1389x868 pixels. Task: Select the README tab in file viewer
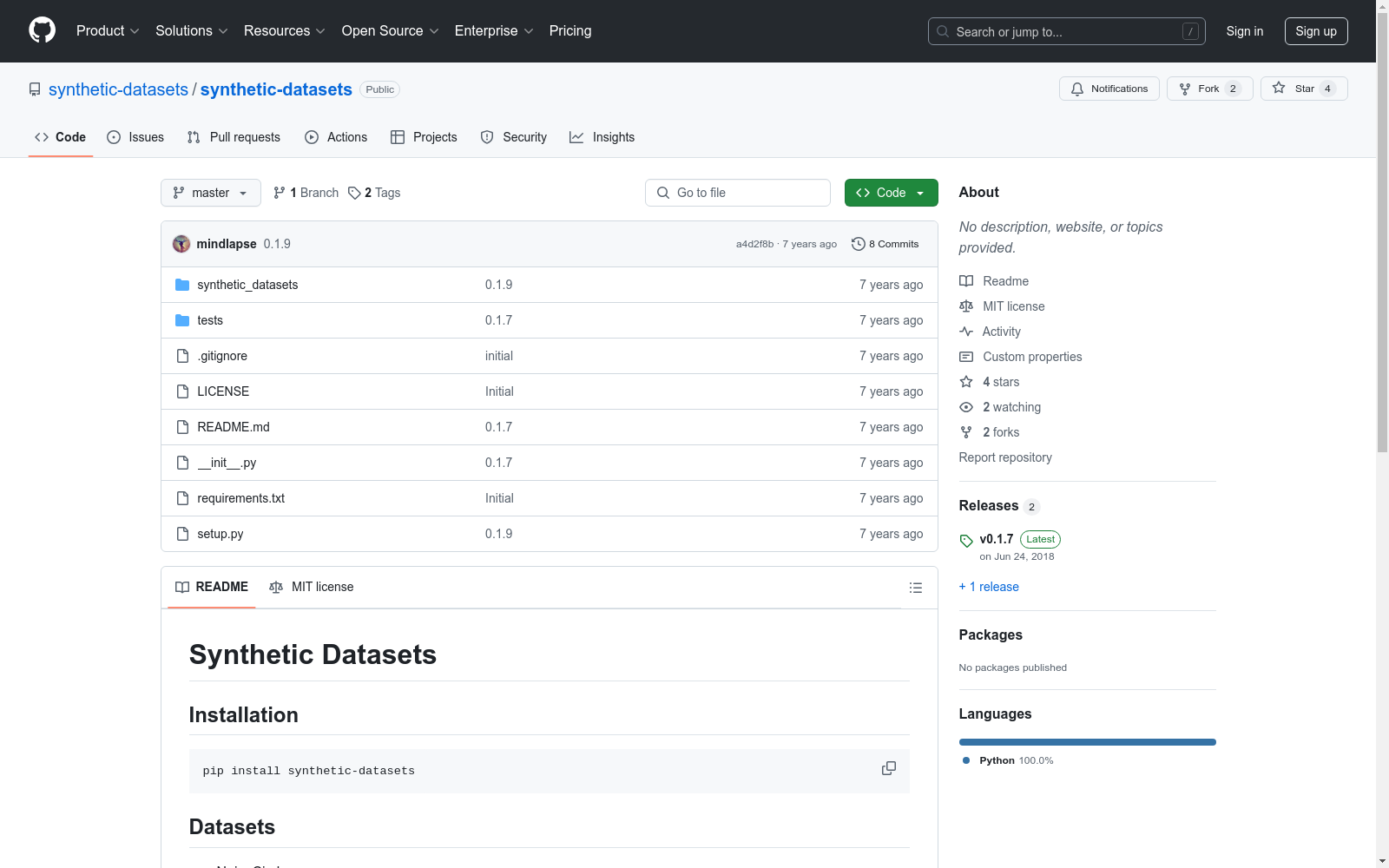(212, 588)
